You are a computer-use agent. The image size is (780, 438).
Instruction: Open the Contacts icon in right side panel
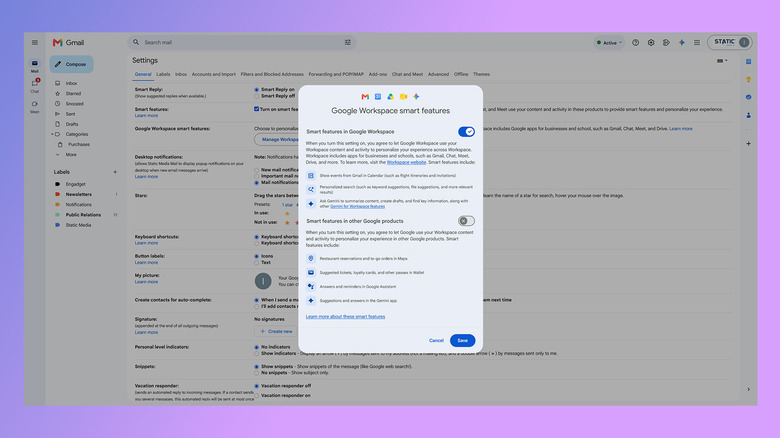click(748, 115)
